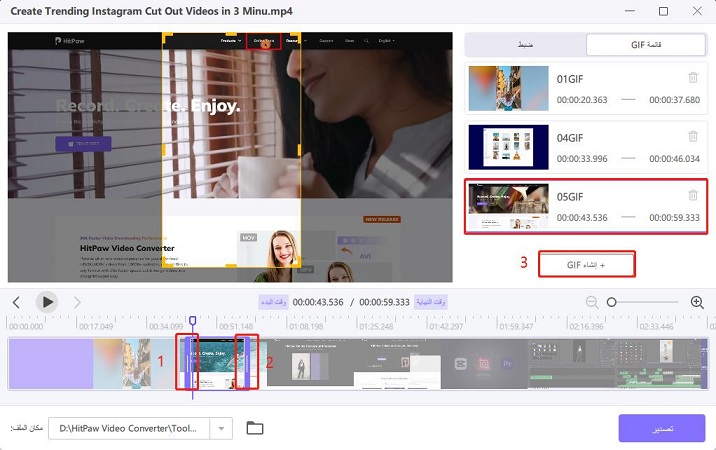This screenshot has width=716, height=450.
Task: Click start time value 00:00:43.536 under playback
Action: (318, 302)
